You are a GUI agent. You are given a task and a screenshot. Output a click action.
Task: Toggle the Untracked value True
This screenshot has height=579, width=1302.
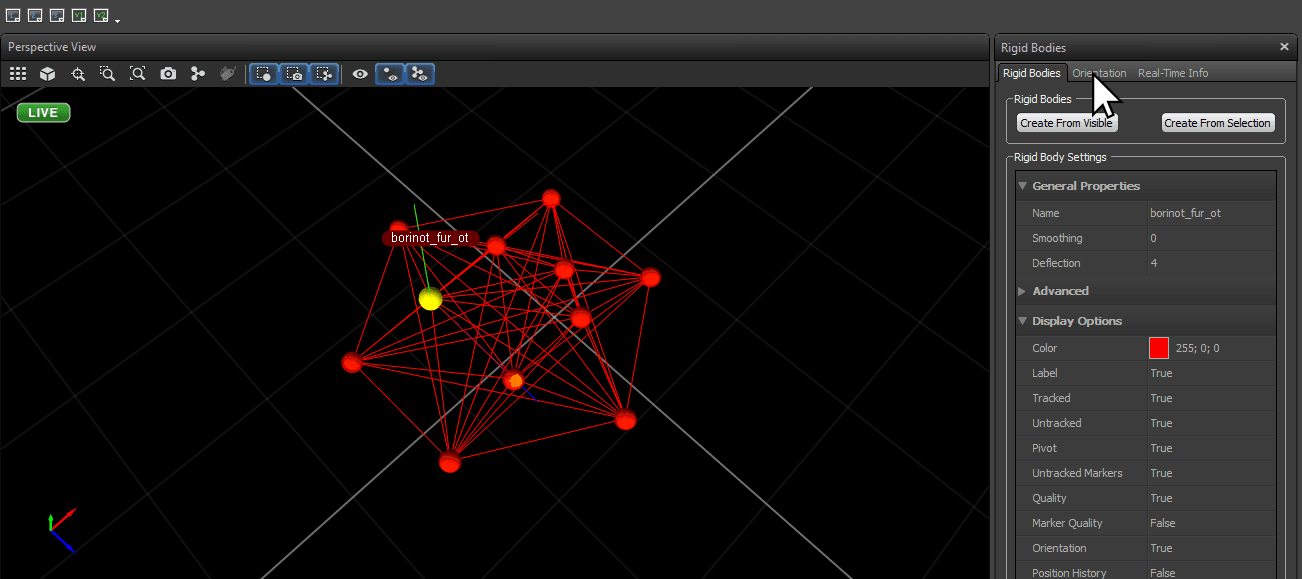(1211, 423)
